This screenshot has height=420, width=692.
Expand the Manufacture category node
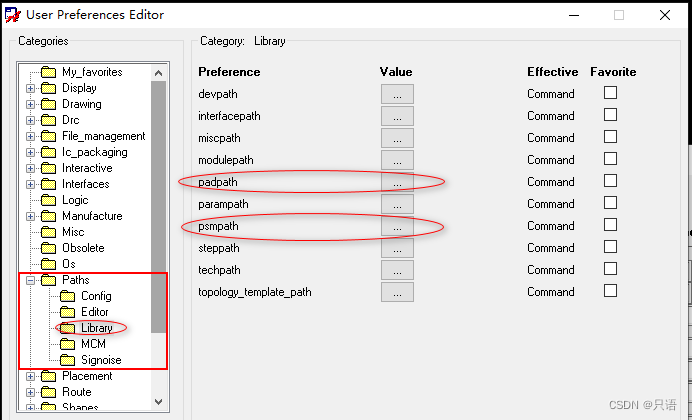(31, 216)
